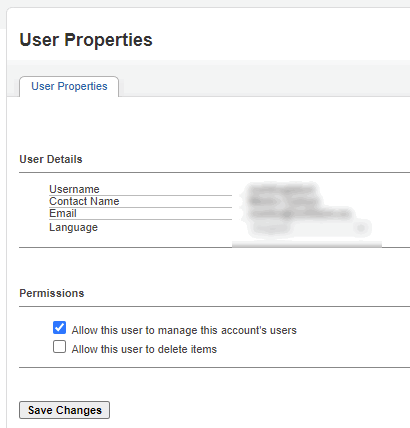410x428 pixels.
Task: Enable the delete items permission checkbox
Action: (x=59, y=347)
